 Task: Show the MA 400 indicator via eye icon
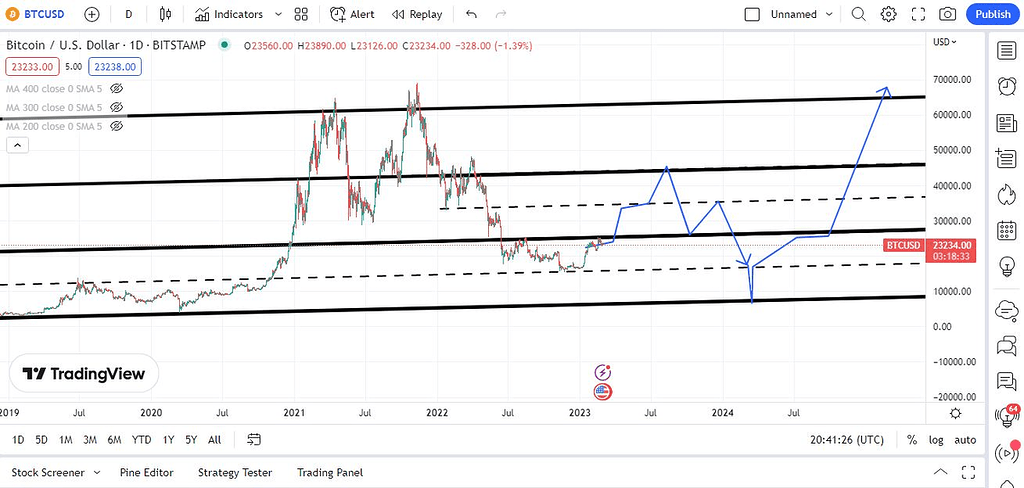[117, 88]
